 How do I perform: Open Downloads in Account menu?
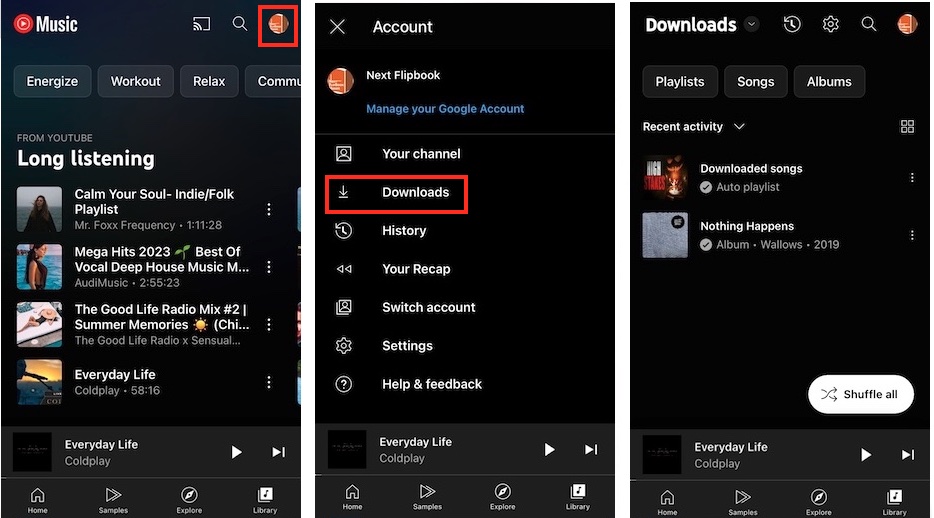[x=397, y=192]
